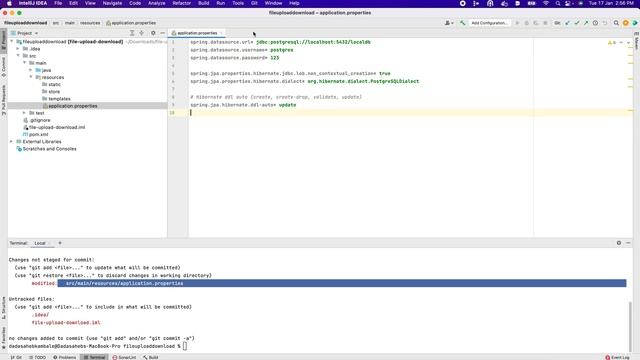Collapse the src folder

(18, 56)
